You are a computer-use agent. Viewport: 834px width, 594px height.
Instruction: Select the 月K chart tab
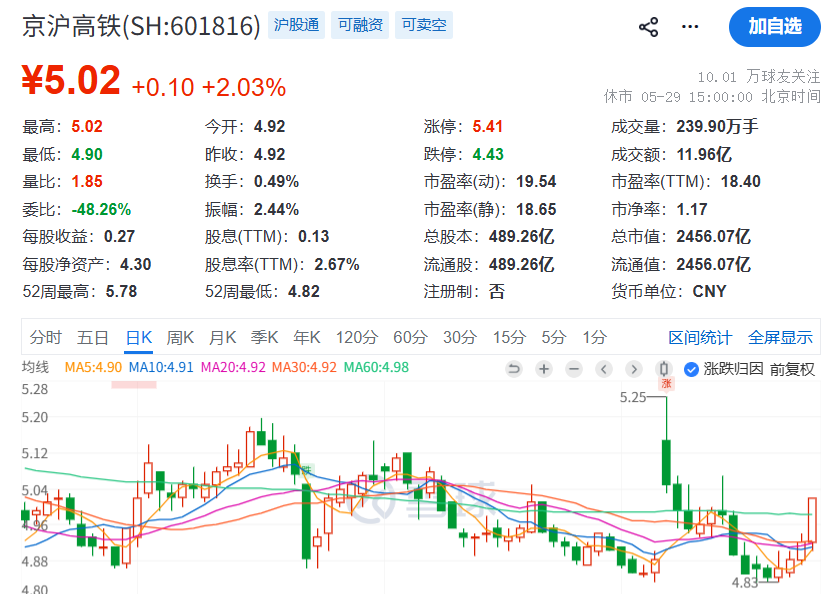tap(222, 337)
